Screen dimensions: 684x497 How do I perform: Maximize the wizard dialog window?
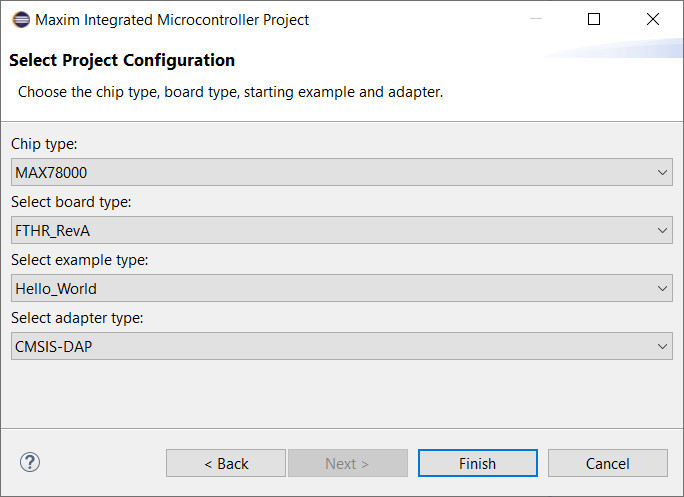tap(594, 19)
